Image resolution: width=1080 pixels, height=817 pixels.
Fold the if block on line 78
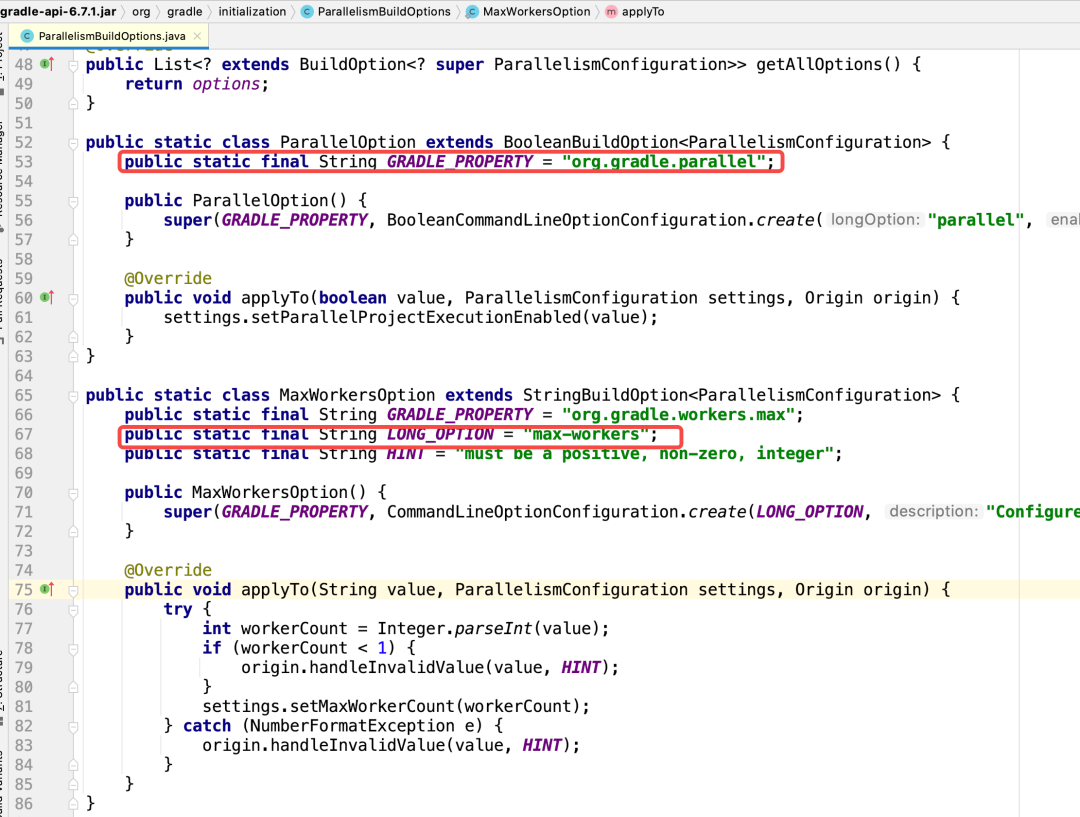coord(72,648)
